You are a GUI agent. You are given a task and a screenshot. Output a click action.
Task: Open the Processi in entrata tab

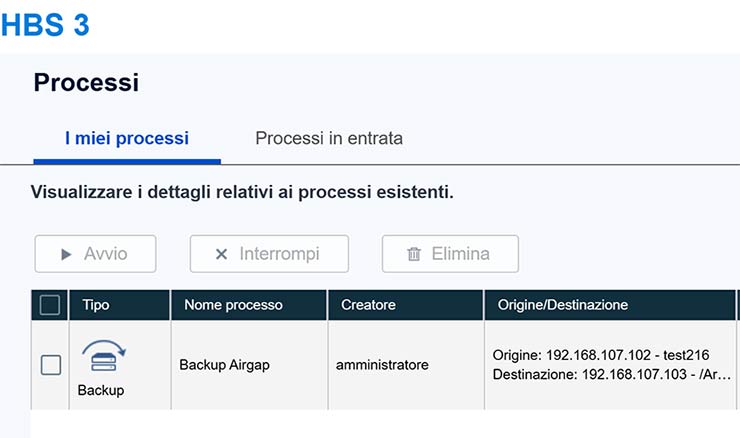pos(329,139)
